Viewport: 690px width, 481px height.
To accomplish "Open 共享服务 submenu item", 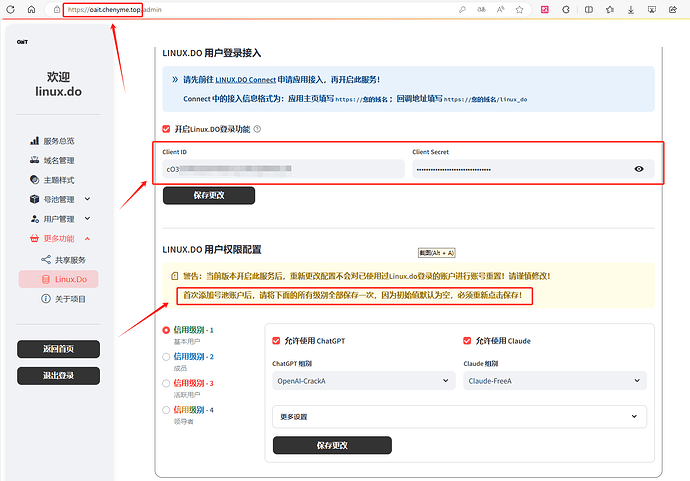I will tap(63, 260).
